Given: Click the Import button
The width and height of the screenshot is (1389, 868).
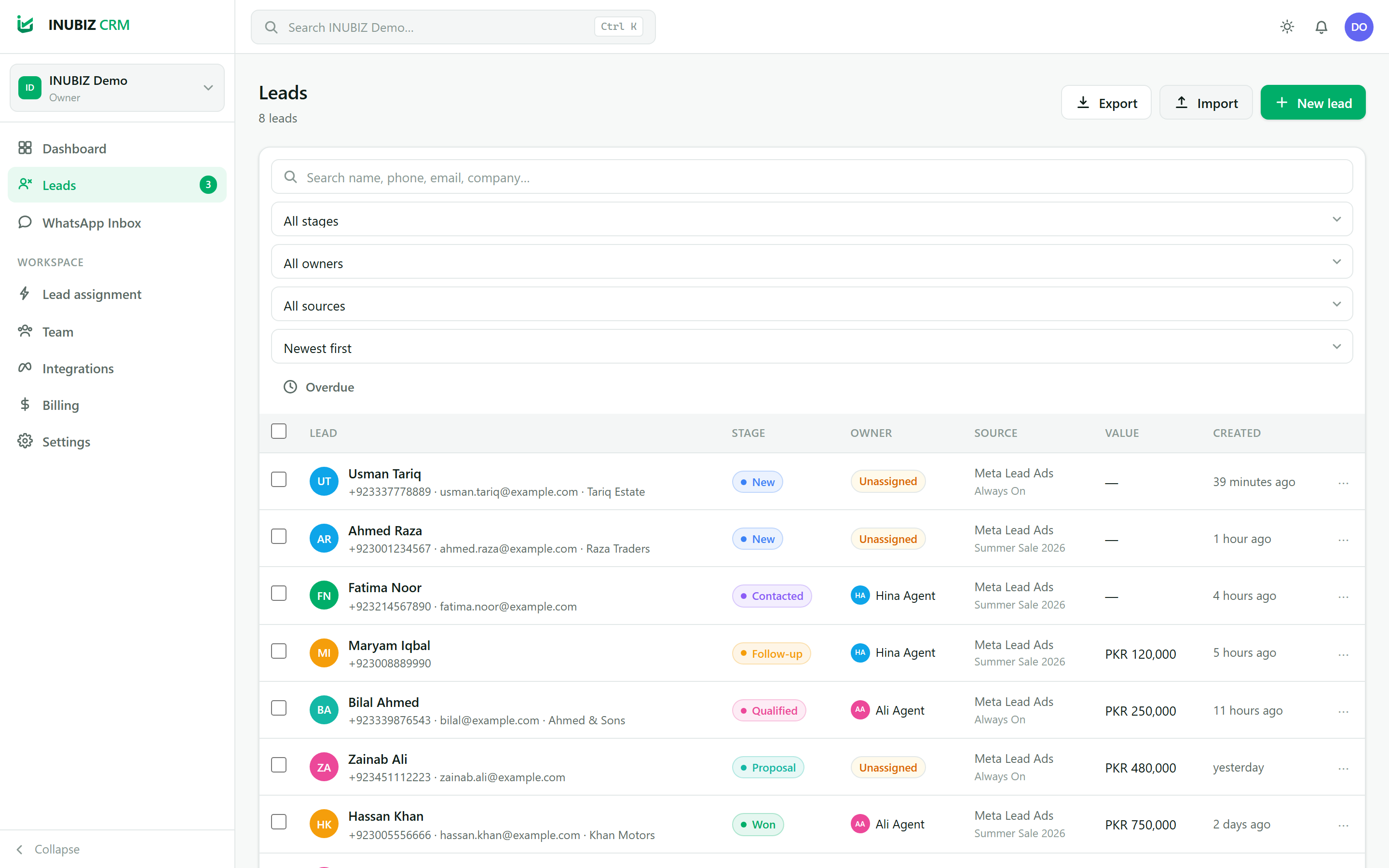Looking at the screenshot, I should (x=1206, y=103).
